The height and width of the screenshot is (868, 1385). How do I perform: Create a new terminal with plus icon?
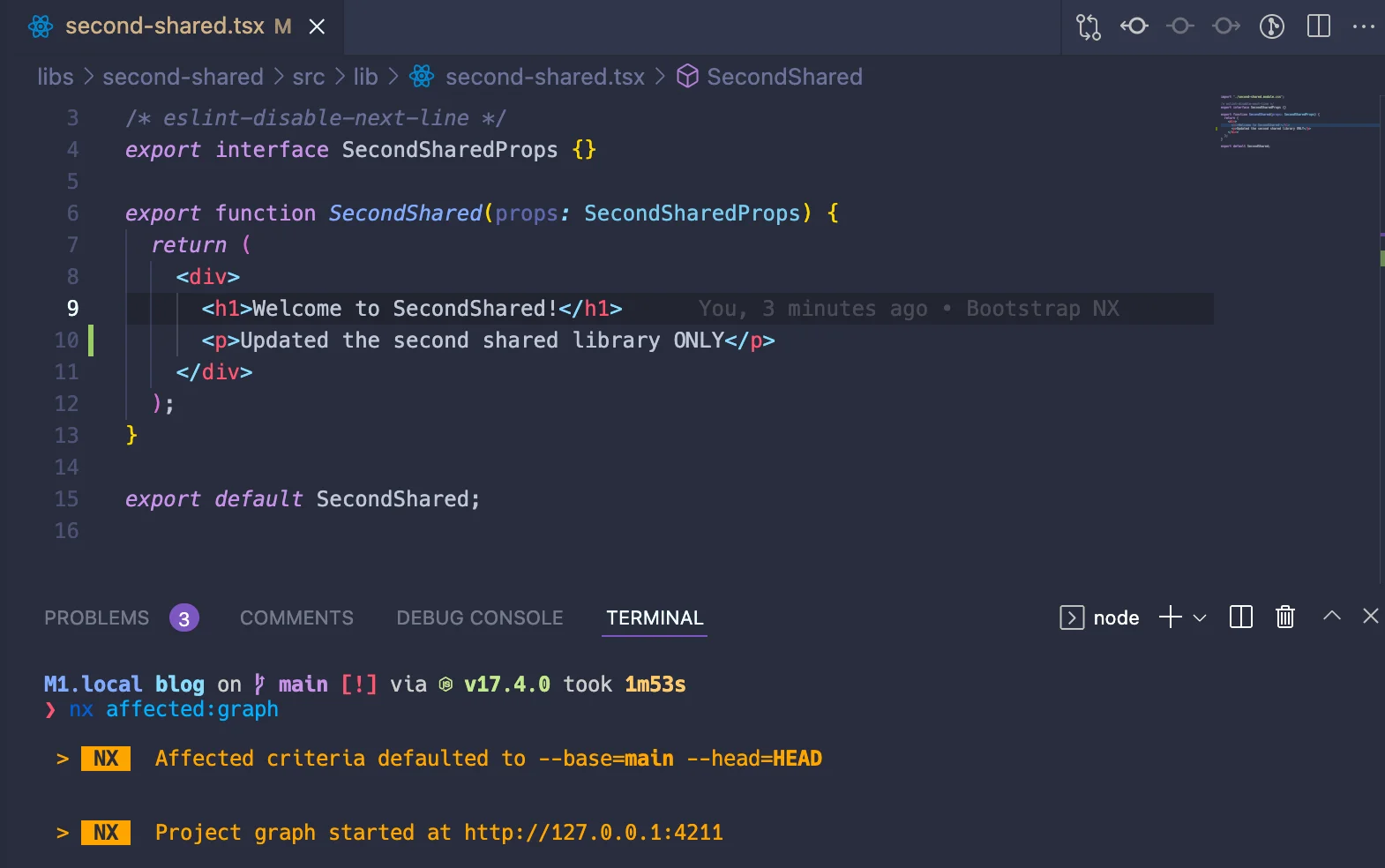click(1170, 617)
